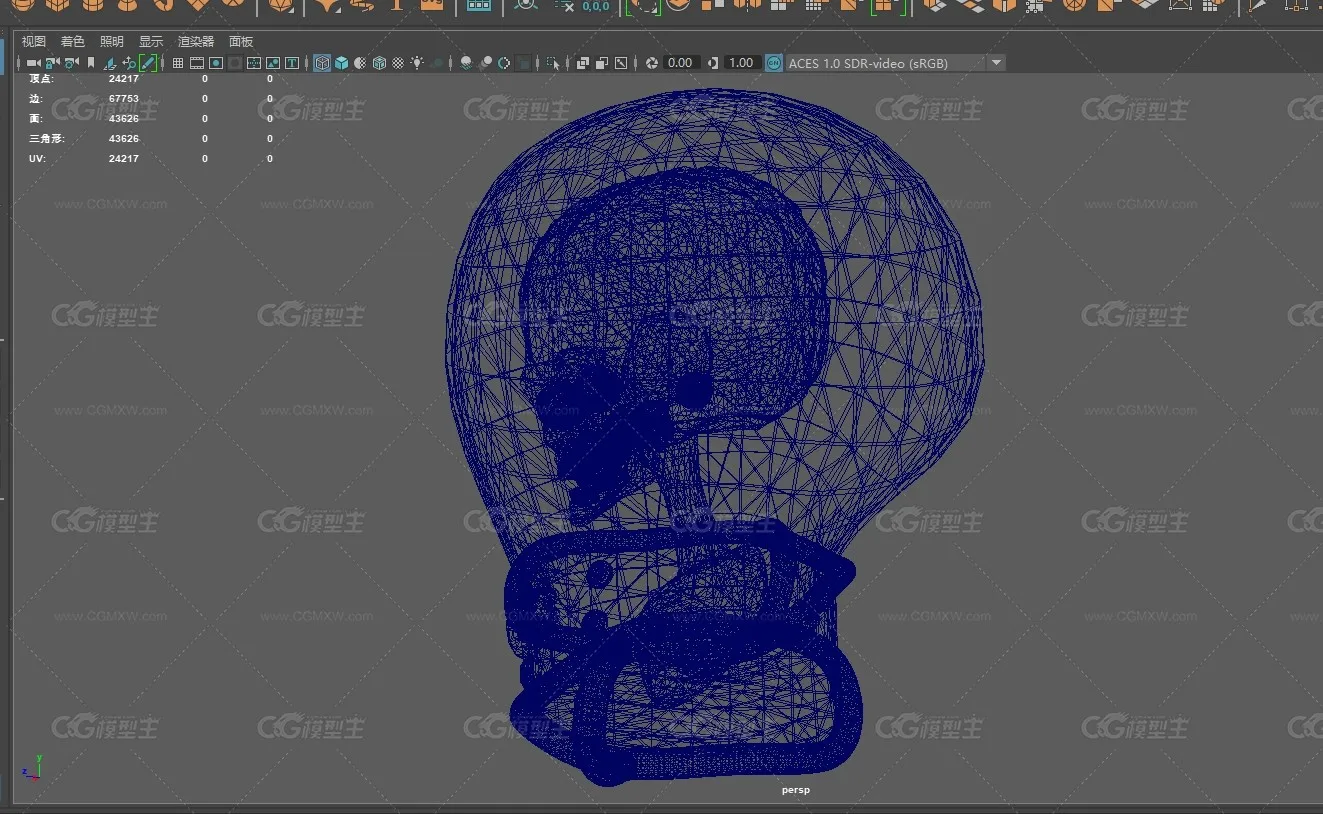Open the 着色 panel menu
1323x814 pixels.
[x=73, y=41]
